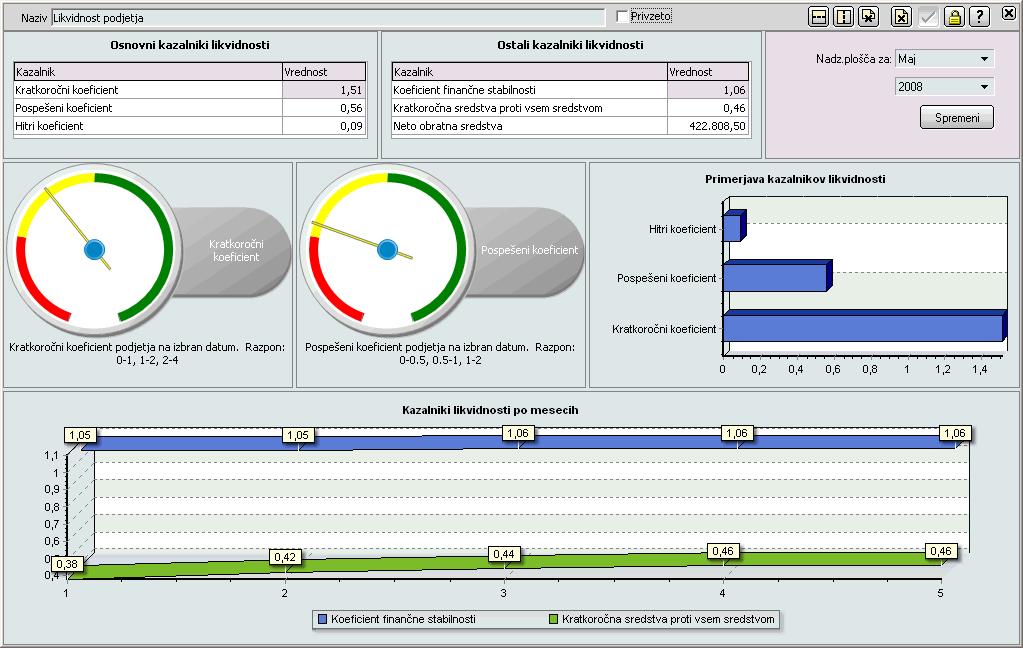Screen dimensions: 1023x648
Task: Click the delete document icon
Action: coord(902,16)
